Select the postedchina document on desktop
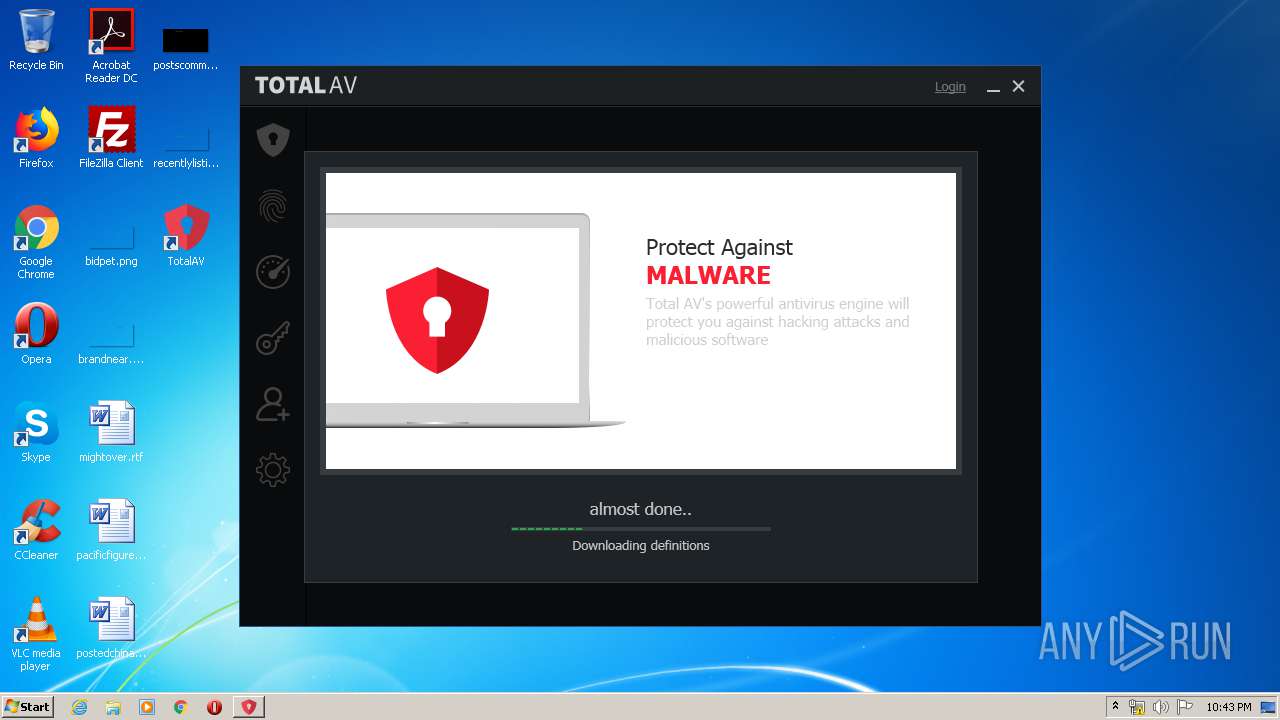The height and width of the screenshot is (720, 1280). (x=111, y=628)
